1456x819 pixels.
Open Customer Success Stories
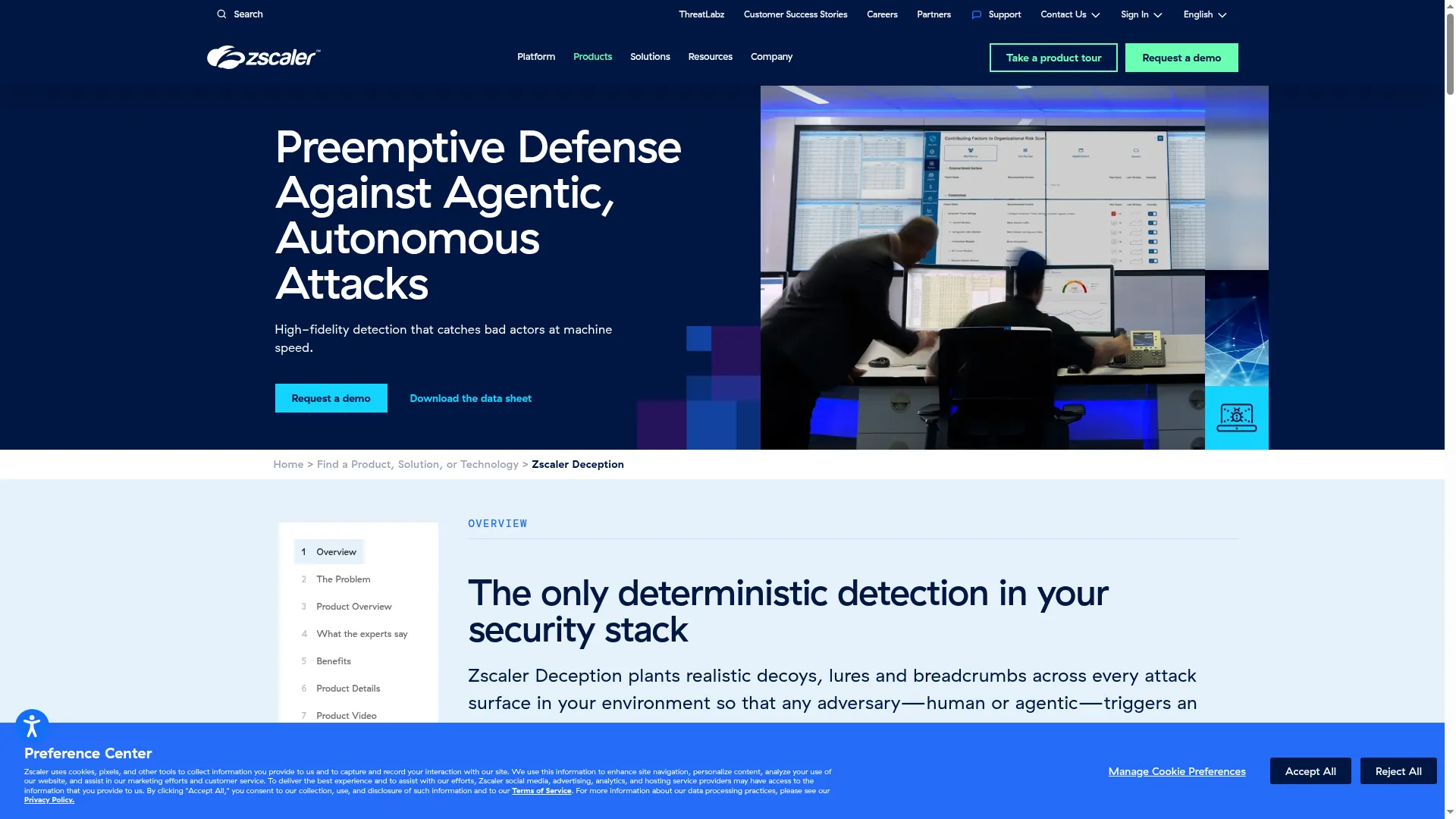coord(795,14)
